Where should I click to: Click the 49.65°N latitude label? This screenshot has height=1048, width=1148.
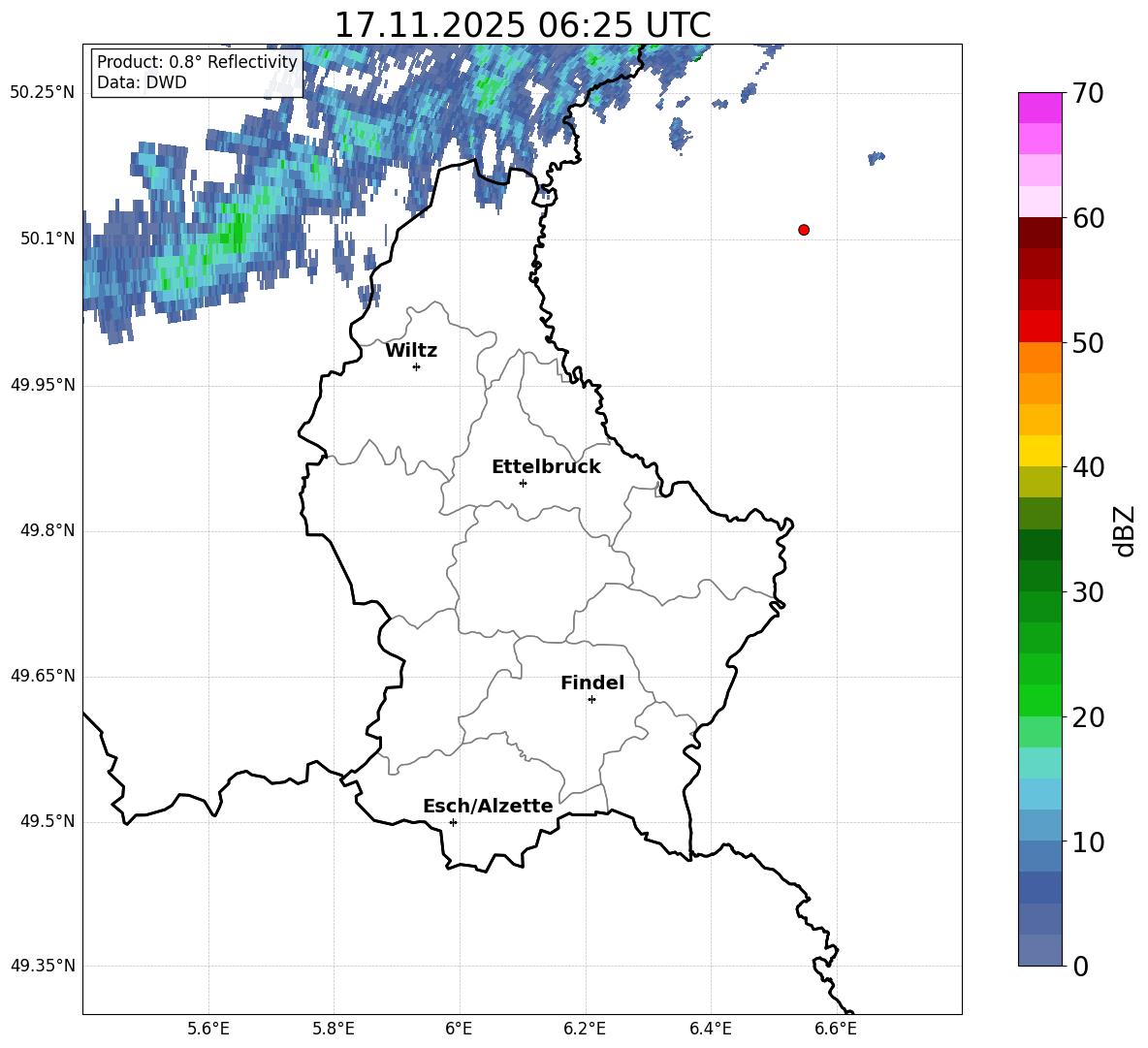[43, 676]
